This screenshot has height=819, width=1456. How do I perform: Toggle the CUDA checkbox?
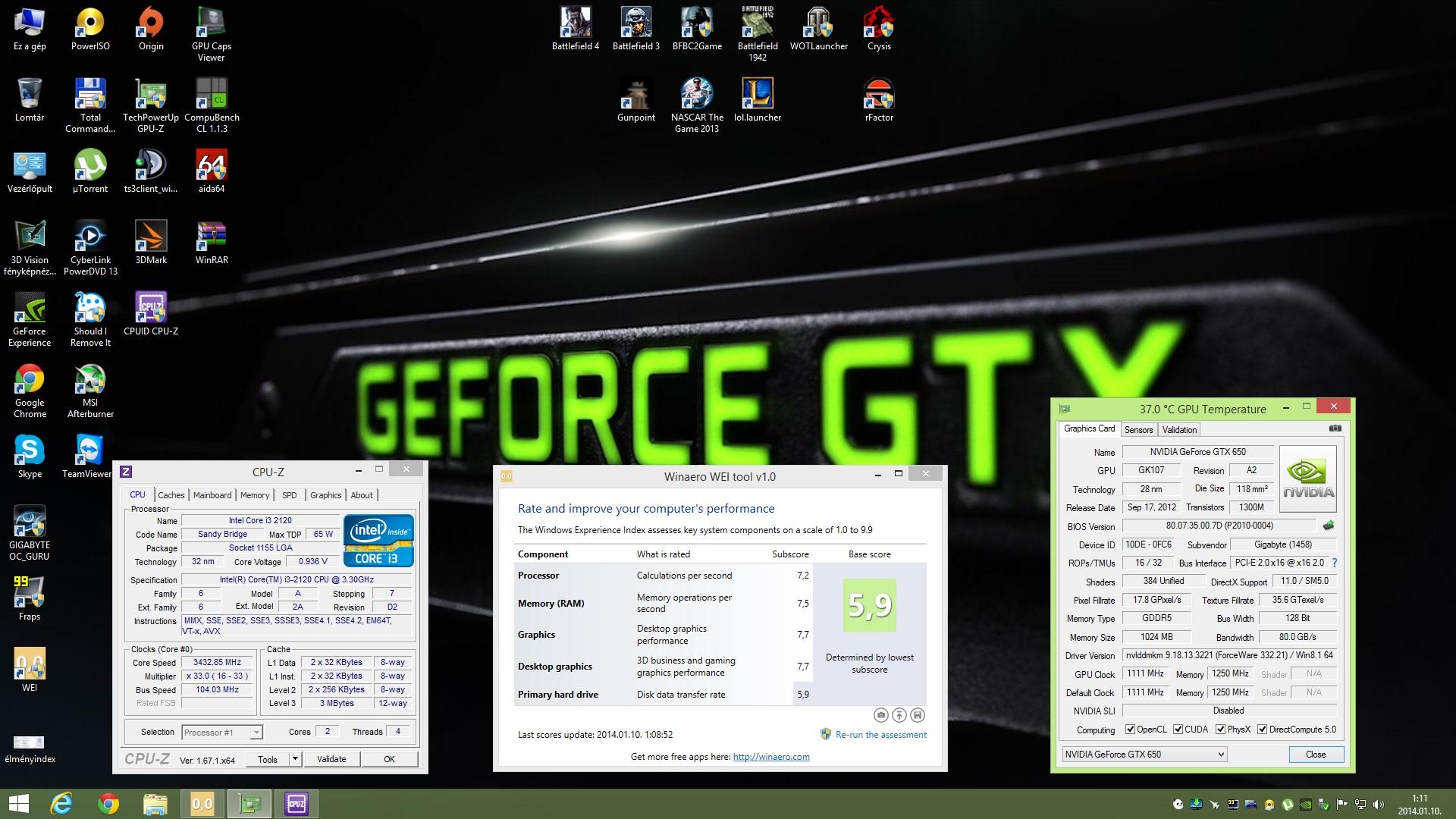(x=1178, y=730)
